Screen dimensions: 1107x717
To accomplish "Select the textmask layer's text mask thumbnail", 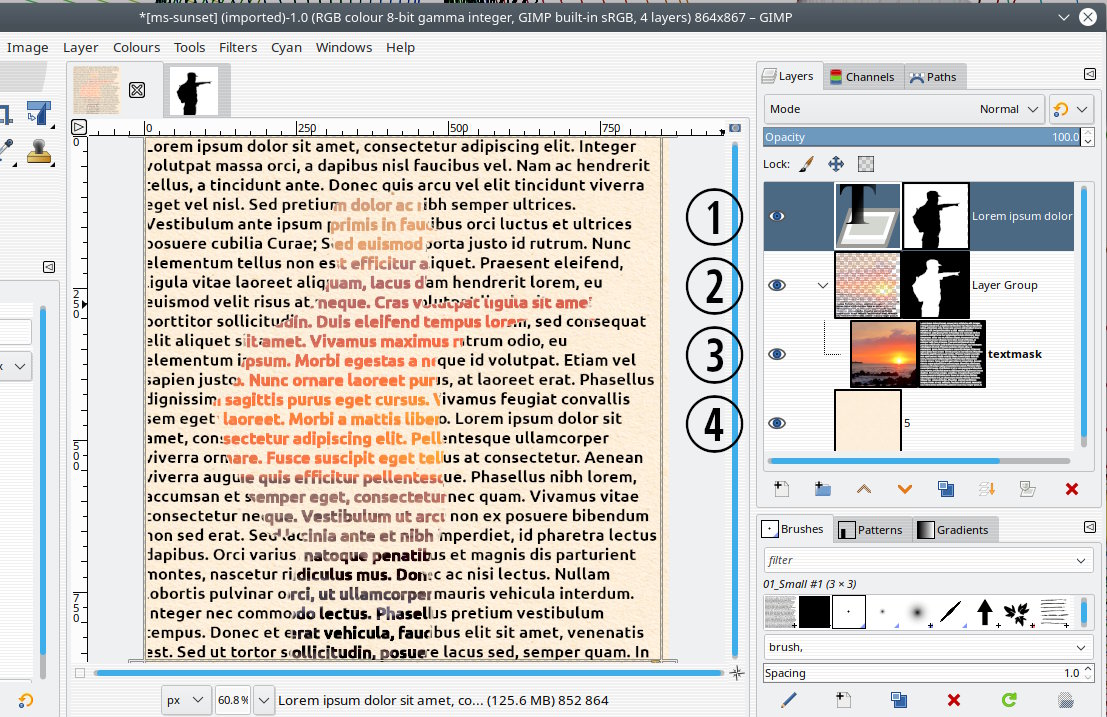I will point(952,354).
